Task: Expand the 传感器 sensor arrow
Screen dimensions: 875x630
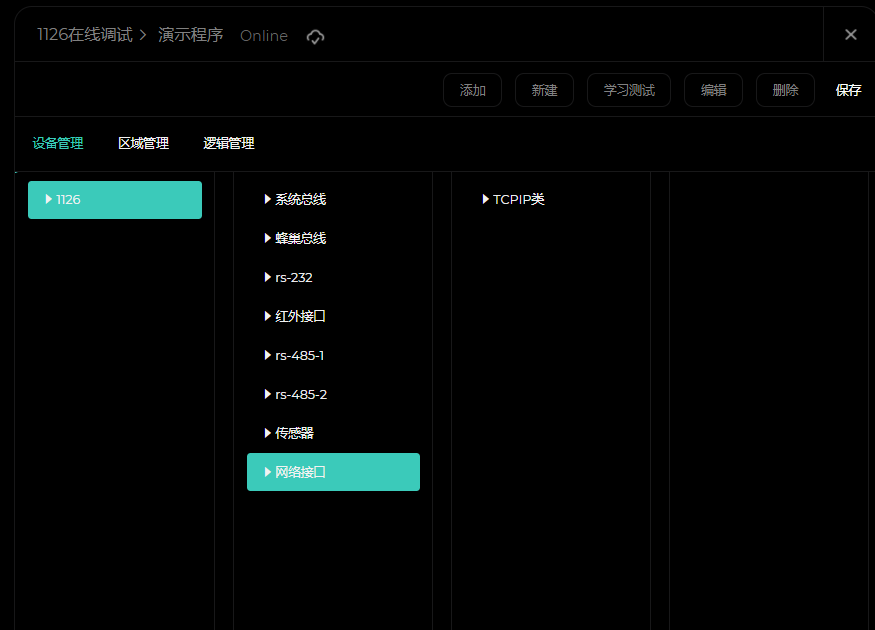Action: coord(268,433)
